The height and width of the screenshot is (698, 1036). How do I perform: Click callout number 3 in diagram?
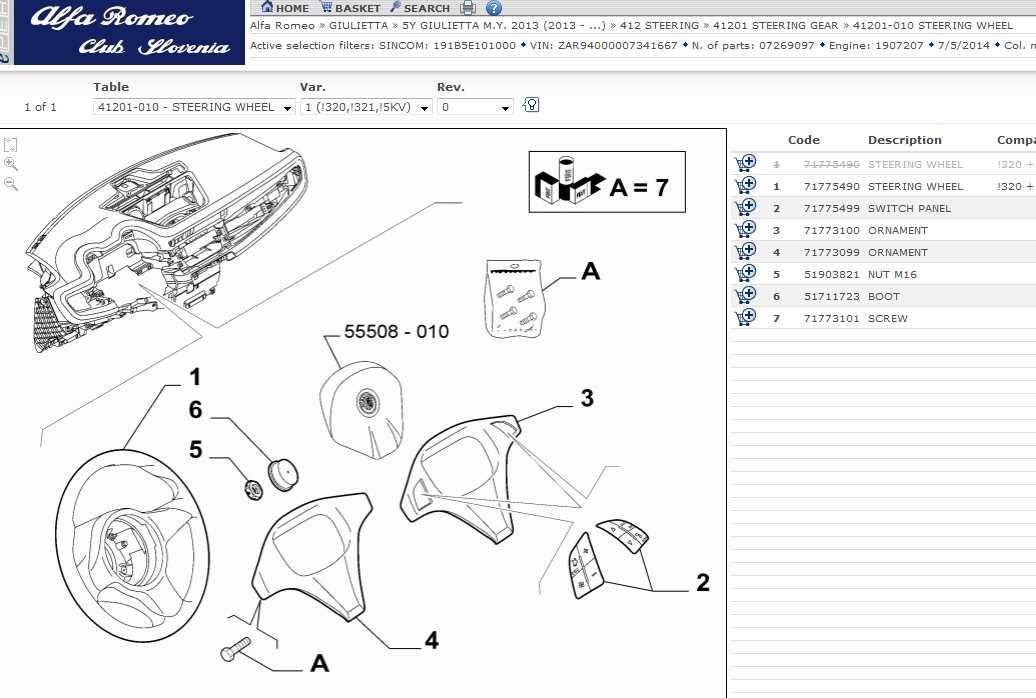(x=587, y=398)
